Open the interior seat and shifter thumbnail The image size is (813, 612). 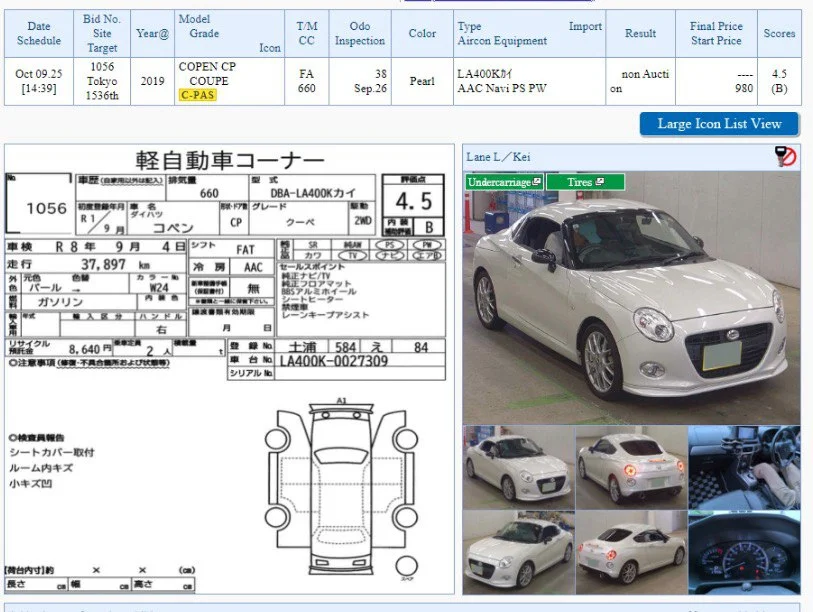point(744,468)
